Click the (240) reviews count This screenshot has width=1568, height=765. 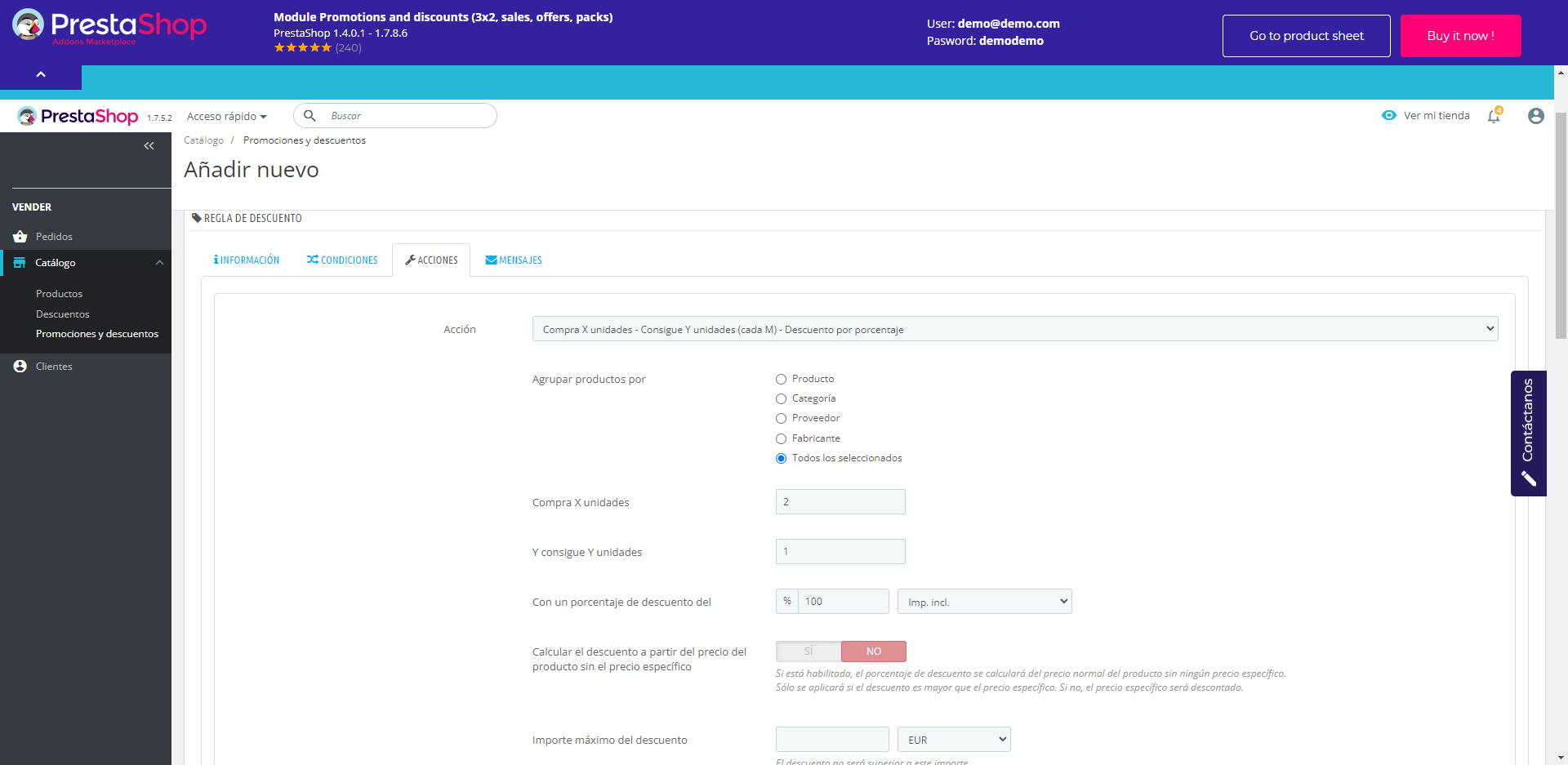[349, 48]
